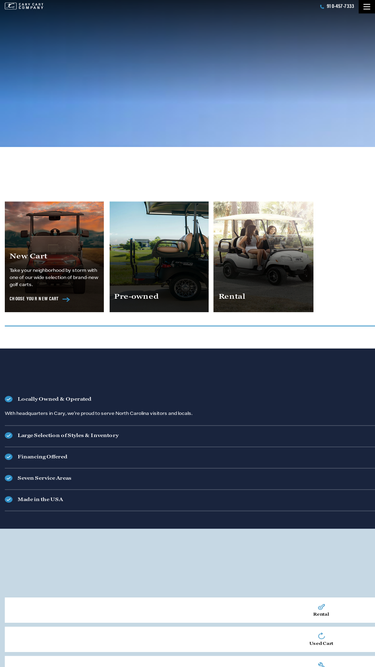Click the wrench icon in bottom row
Image resolution: width=375 pixels, height=667 pixels.
tap(321, 664)
